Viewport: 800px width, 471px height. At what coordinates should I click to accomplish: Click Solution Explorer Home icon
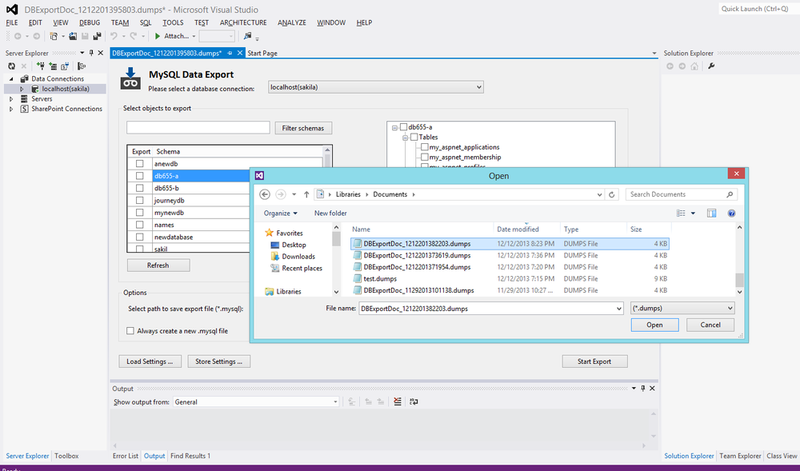694,66
